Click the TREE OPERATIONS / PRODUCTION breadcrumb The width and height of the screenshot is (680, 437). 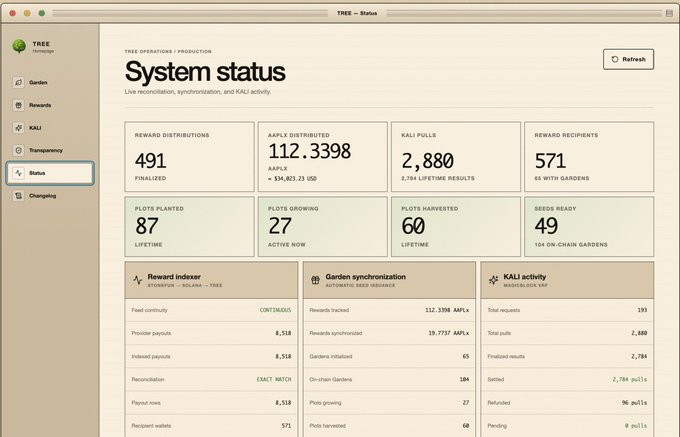[168, 52]
